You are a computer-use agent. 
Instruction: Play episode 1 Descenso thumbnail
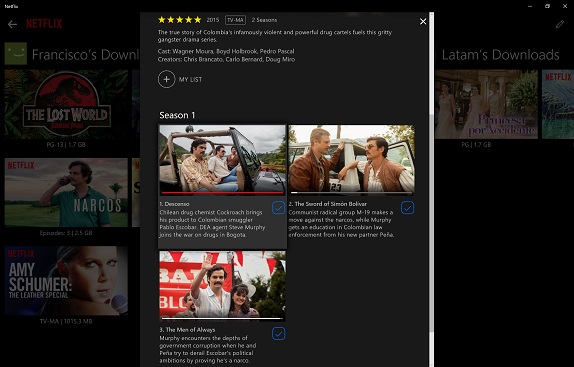[223, 160]
